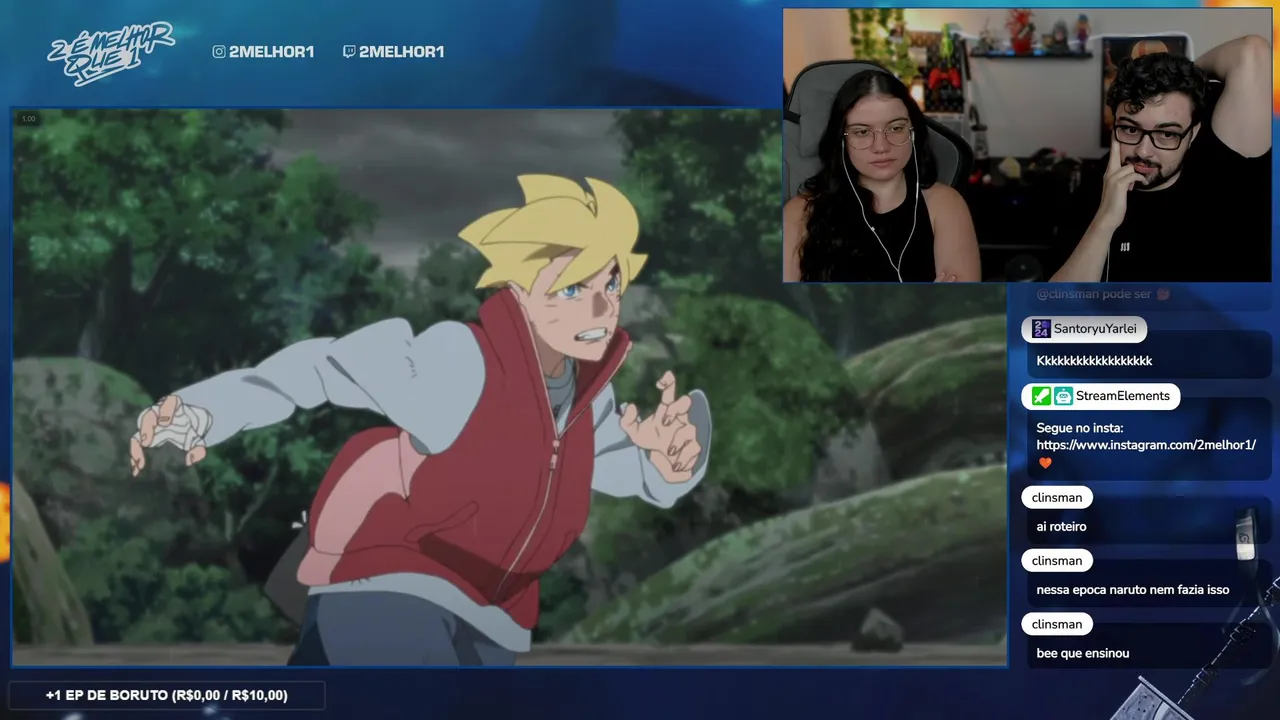This screenshot has height=720, width=1280.
Task: Click the 2 É Melhor Que 1 logo
Action: pyautogui.click(x=111, y=52)
